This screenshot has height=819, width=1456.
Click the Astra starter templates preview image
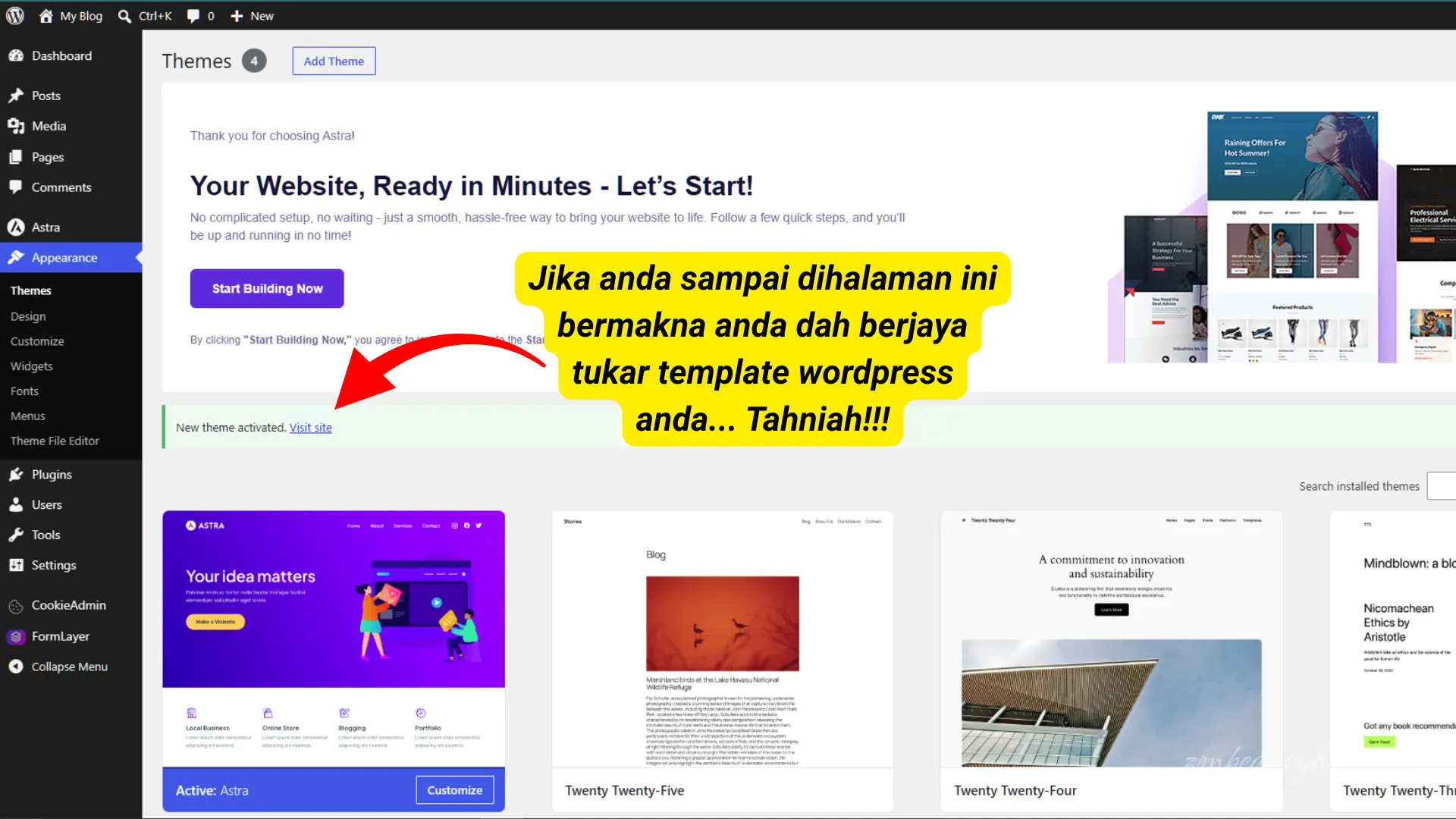(1282, 237)
